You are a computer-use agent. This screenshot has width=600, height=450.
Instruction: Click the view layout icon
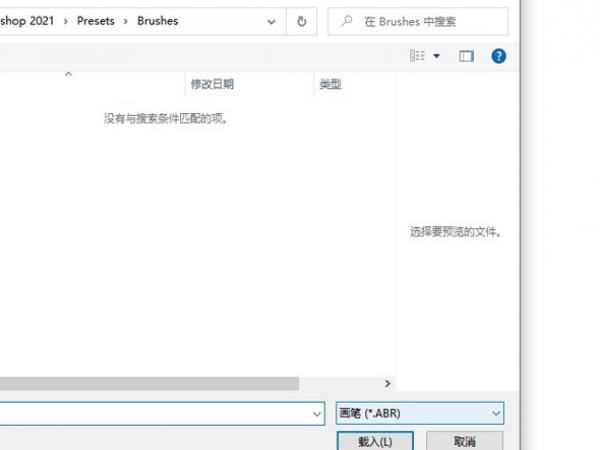417,56
